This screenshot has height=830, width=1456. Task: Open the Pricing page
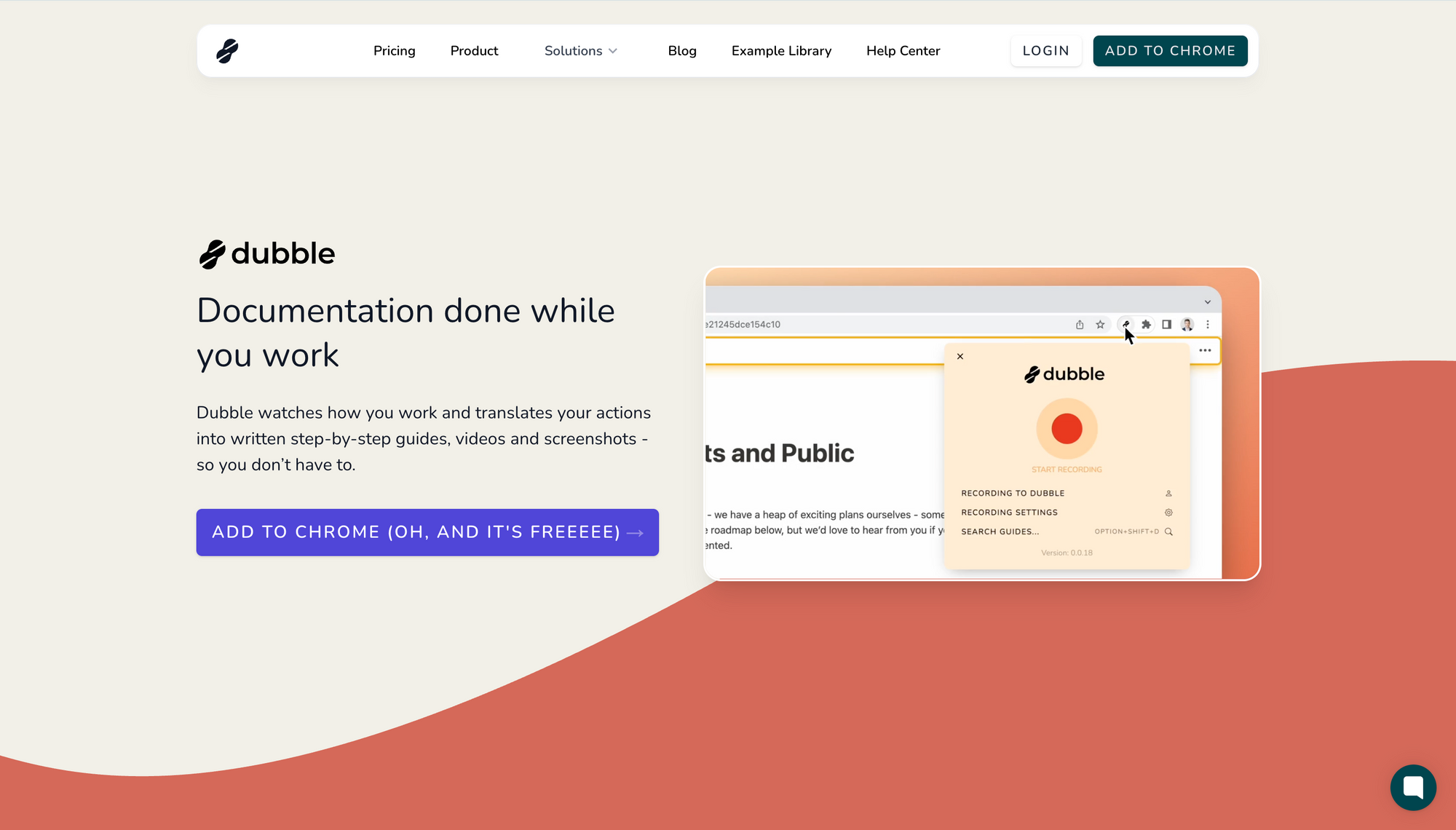pyautogui.click(x=395, y=51)
